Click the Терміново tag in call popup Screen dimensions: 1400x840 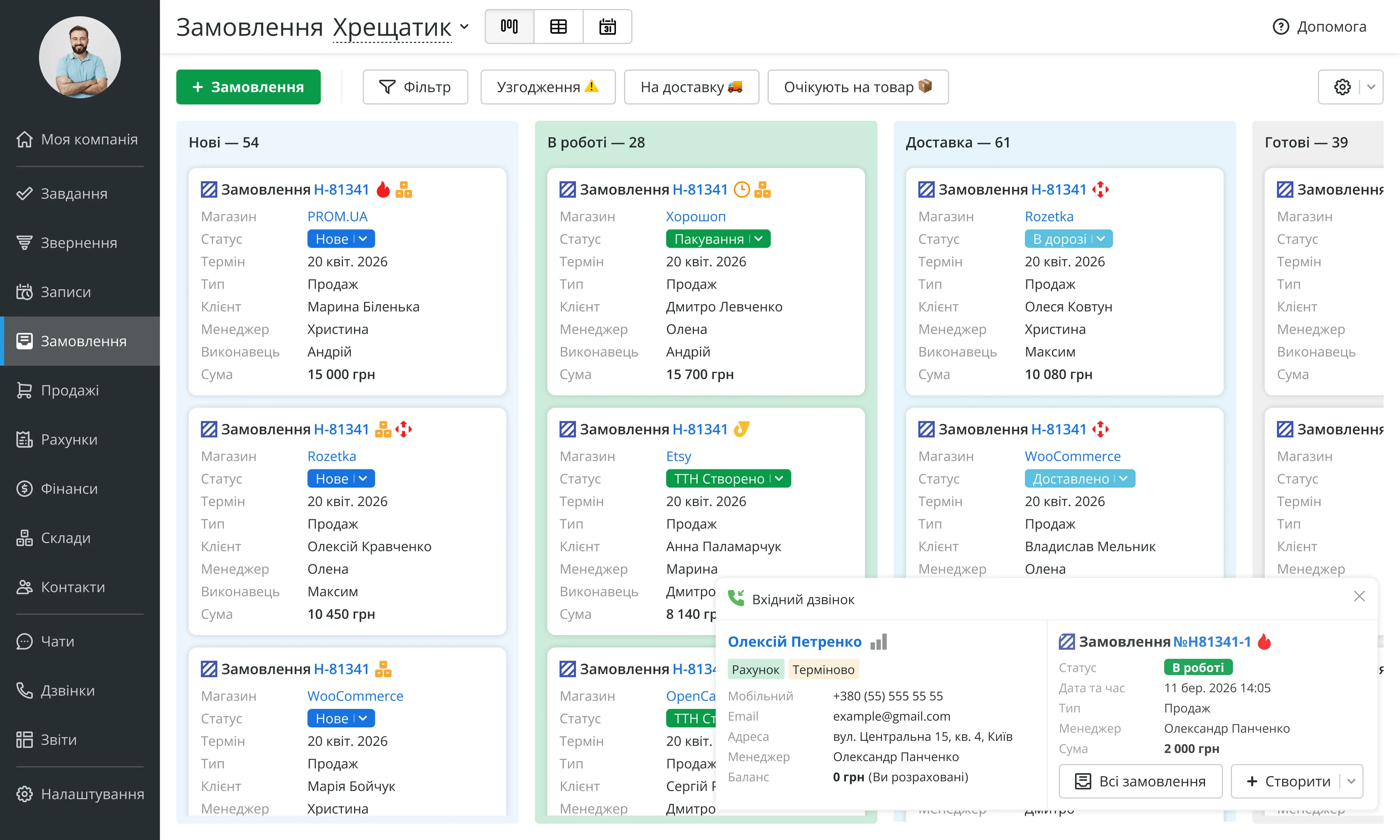pos(824,670)
